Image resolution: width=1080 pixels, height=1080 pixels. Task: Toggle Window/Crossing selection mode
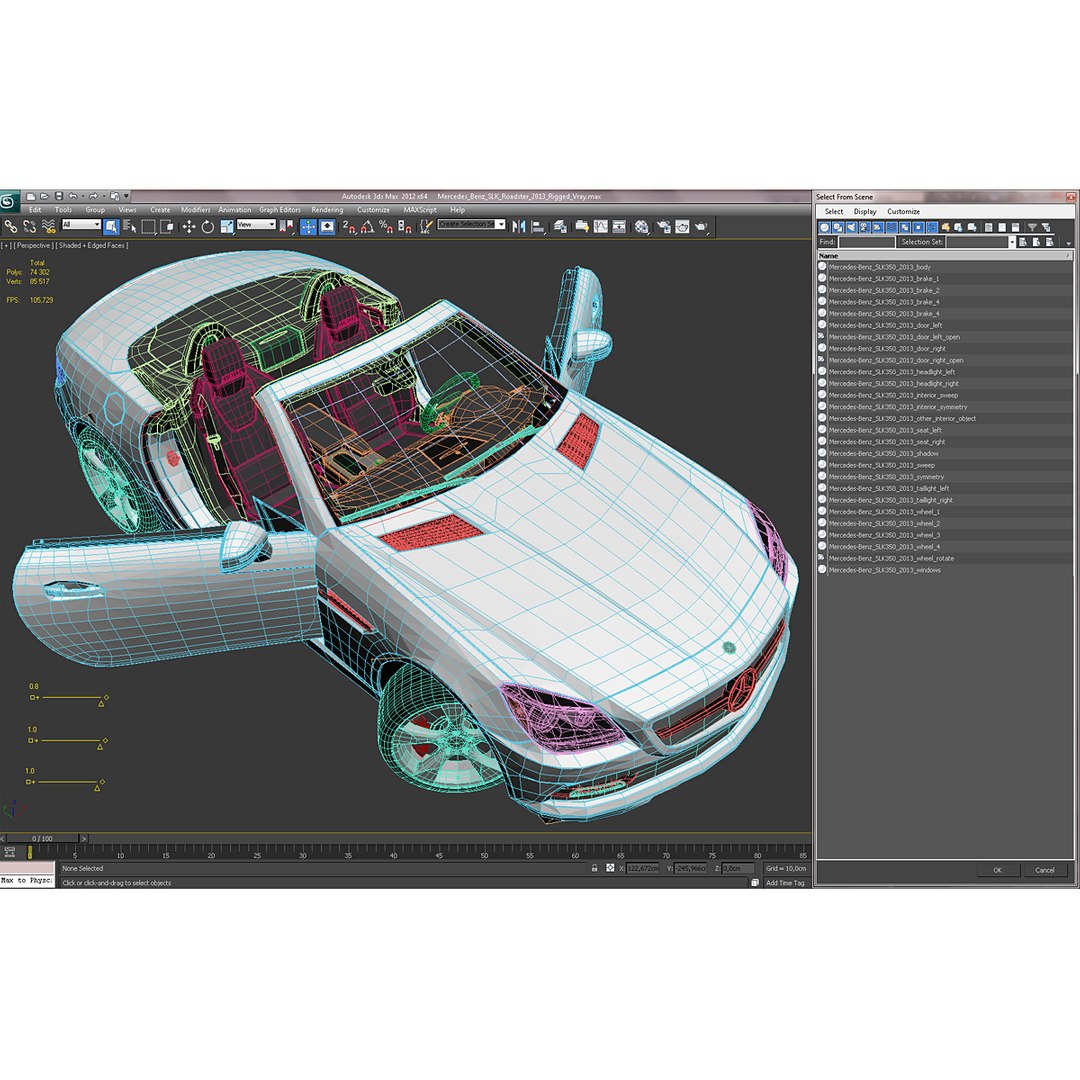(167, 226)
